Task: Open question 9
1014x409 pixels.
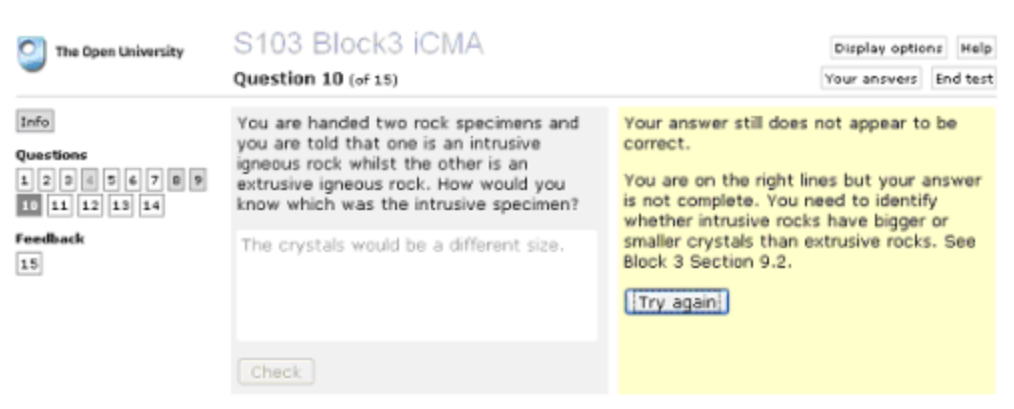Action: tap(198, 180)
